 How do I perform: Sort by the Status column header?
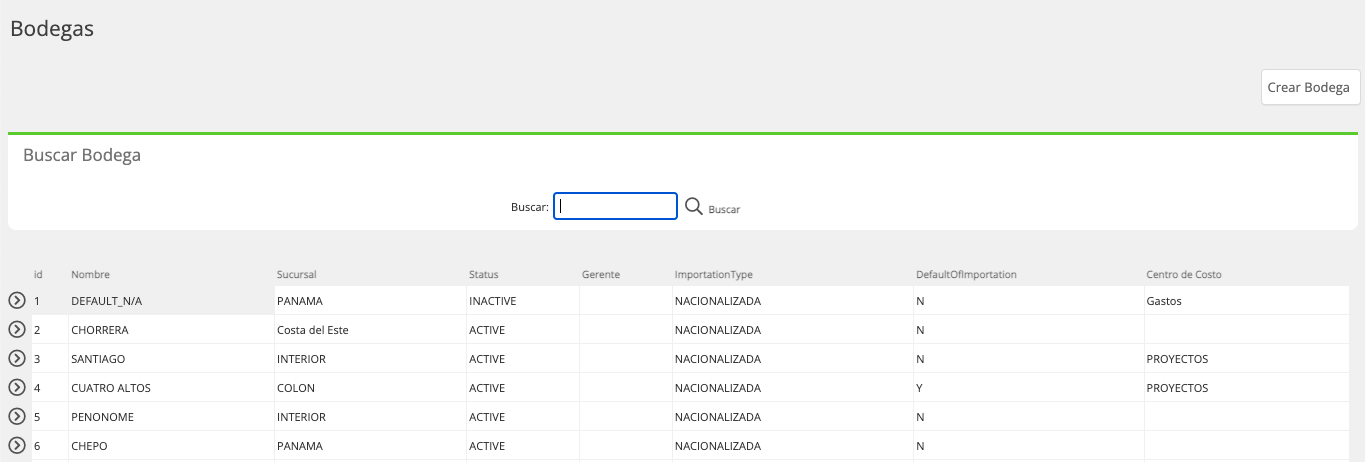(483, 274)
